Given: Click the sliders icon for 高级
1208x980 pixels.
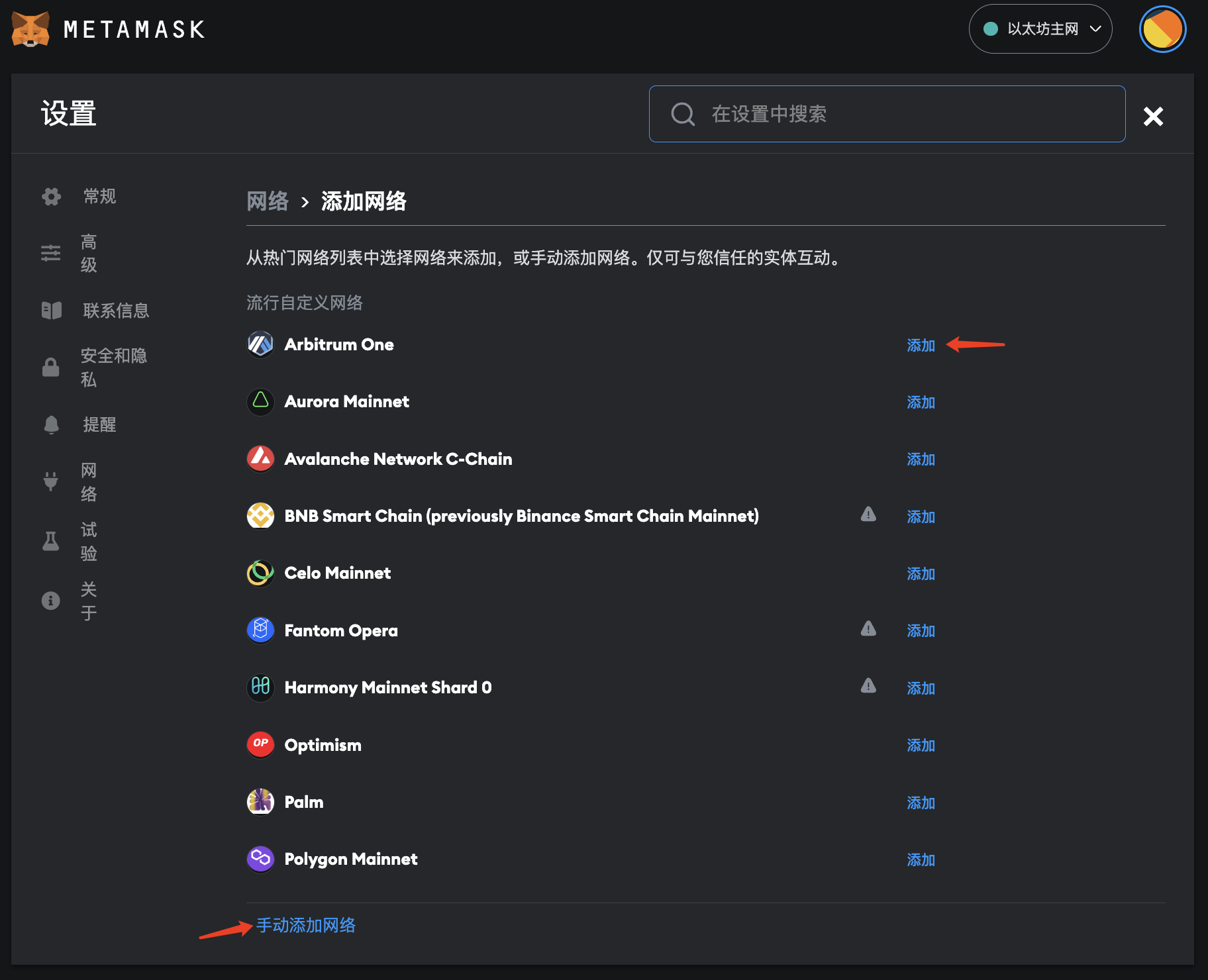Looking at the screenshot, I should (51, 253).
